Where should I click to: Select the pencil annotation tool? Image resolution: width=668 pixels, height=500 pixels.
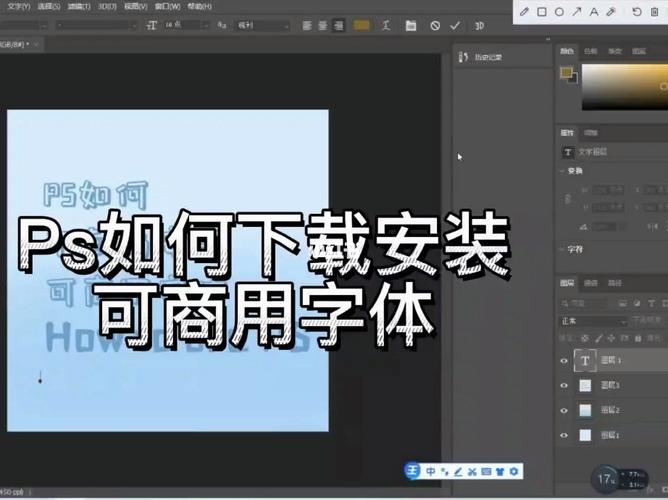click(x=524, y=11)
